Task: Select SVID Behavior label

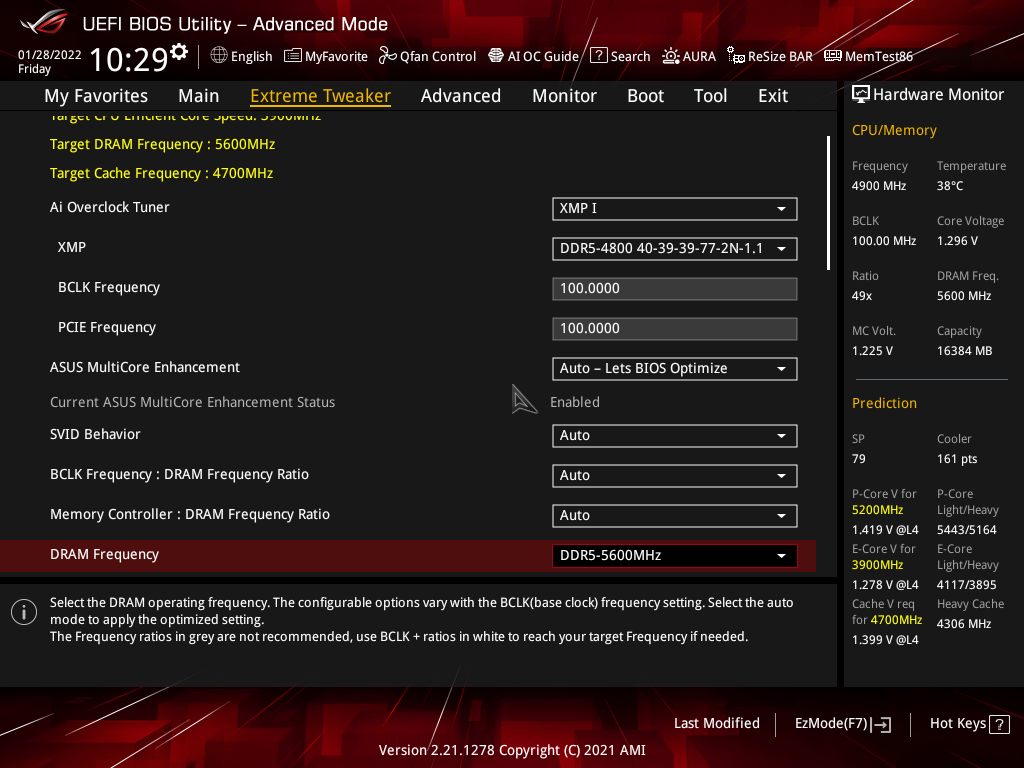Action: click(95, 434)
